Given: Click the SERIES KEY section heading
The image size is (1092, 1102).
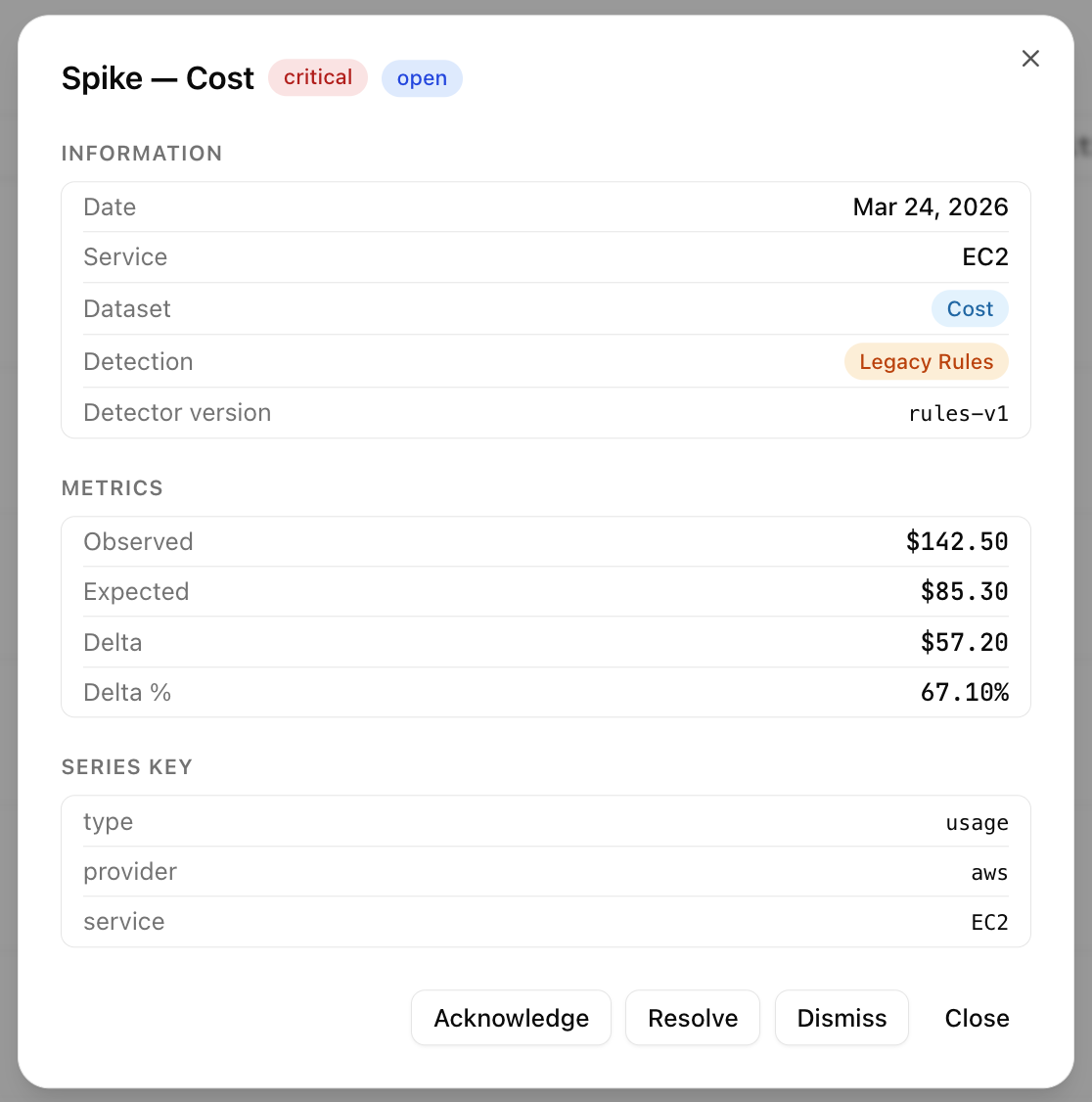Looking at the screenshot, I should click(x=127, y=767).
